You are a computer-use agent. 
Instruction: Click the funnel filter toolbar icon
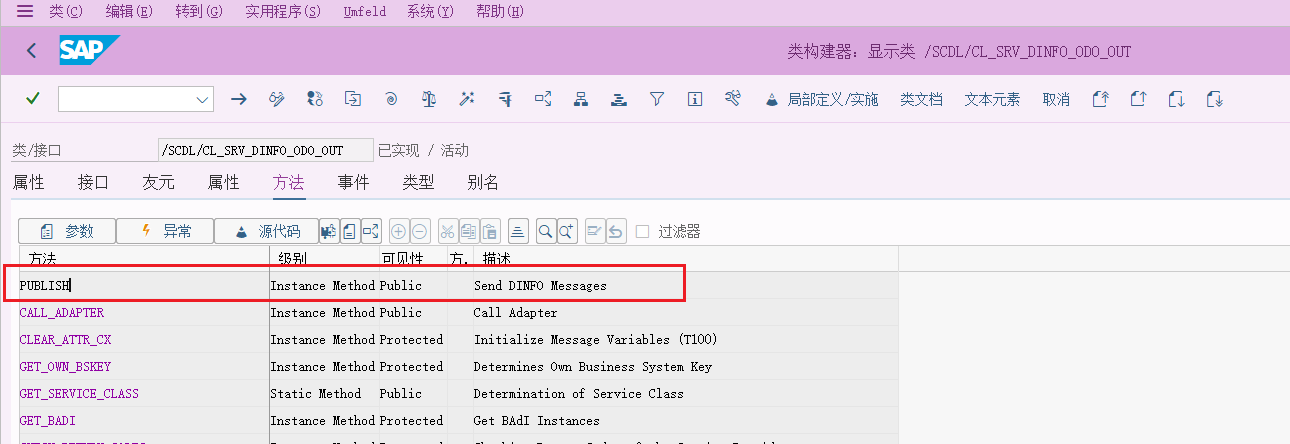(x=657, y=98)
